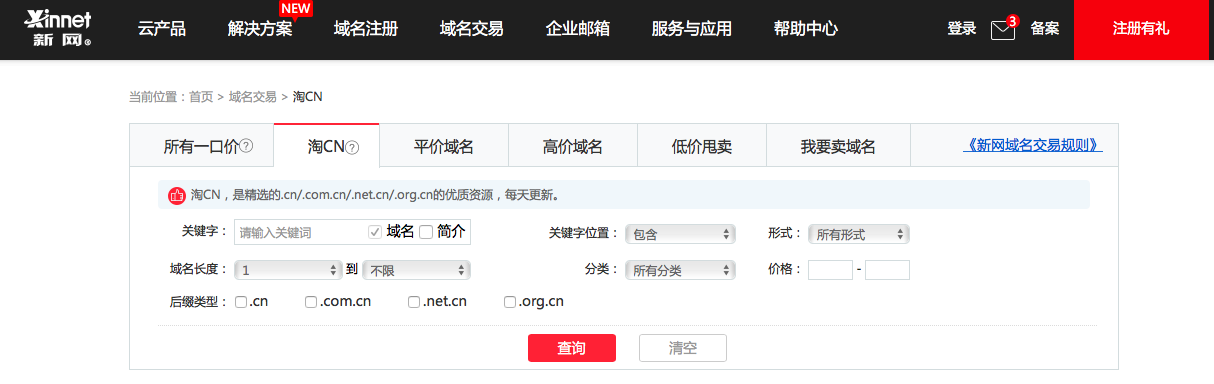Switch to the 高价域名 tab

[573, 147]
